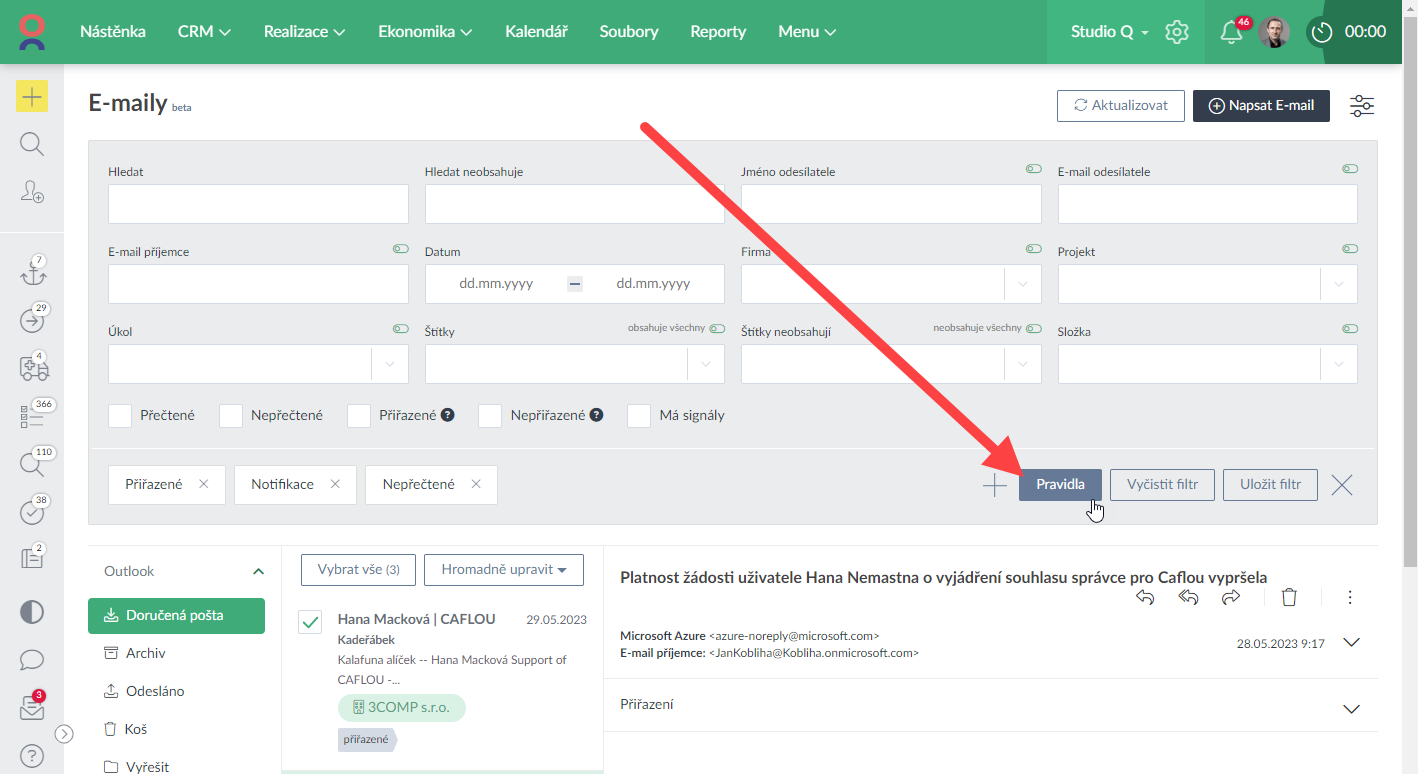
Task: Open the Hromadně upravit dropdown
Action: click(504, 569)
